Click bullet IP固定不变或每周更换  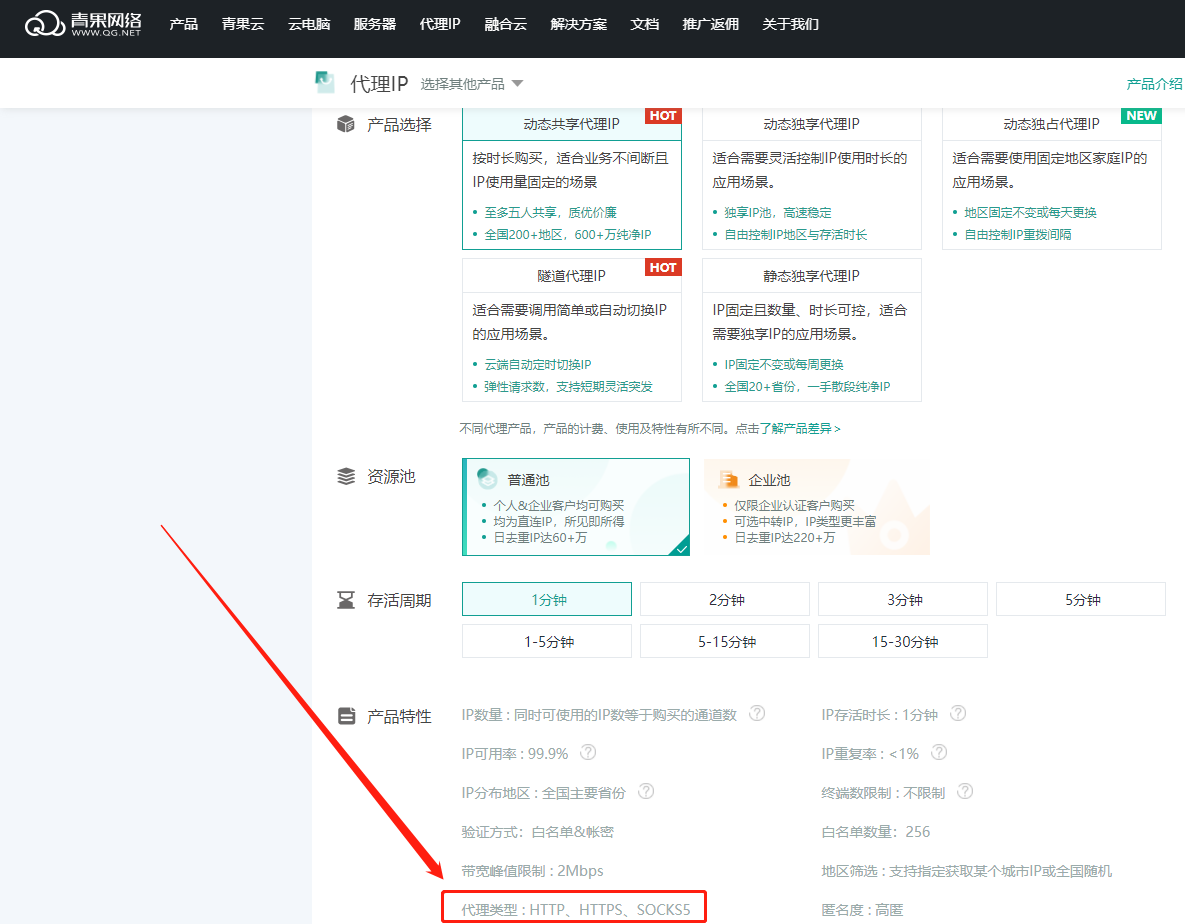(x=784, y=364)
